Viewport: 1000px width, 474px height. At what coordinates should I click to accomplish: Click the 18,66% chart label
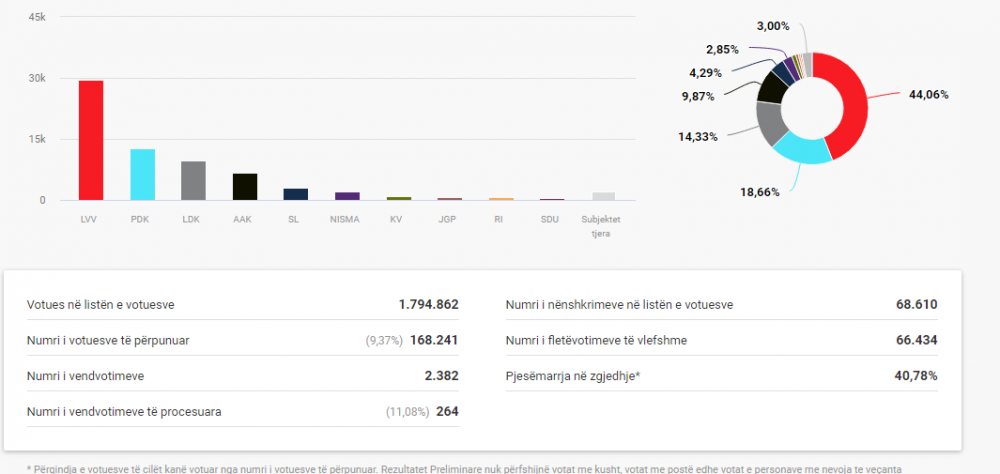click(x=760, y=192)
